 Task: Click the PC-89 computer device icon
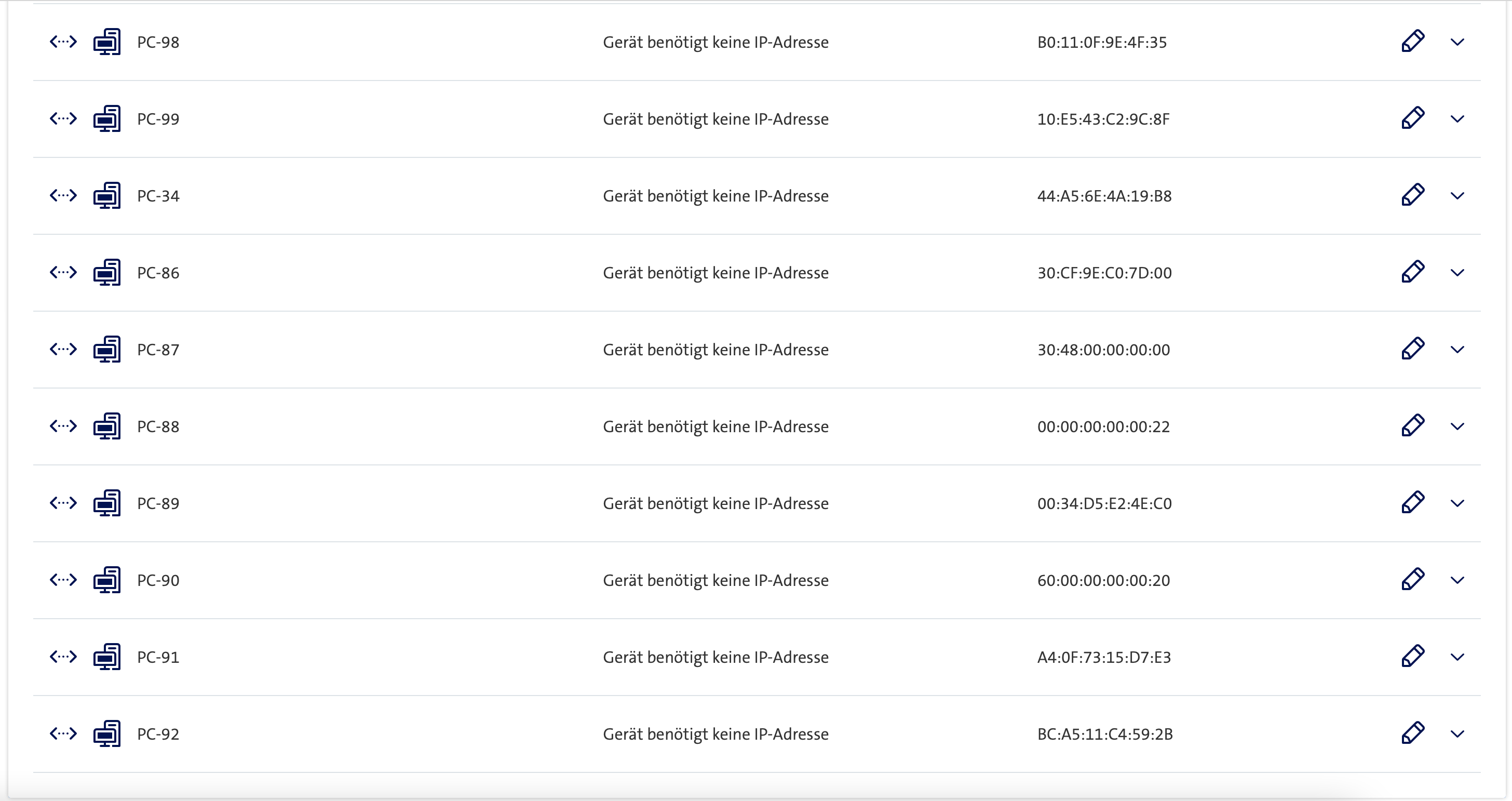tap(107, 503)
